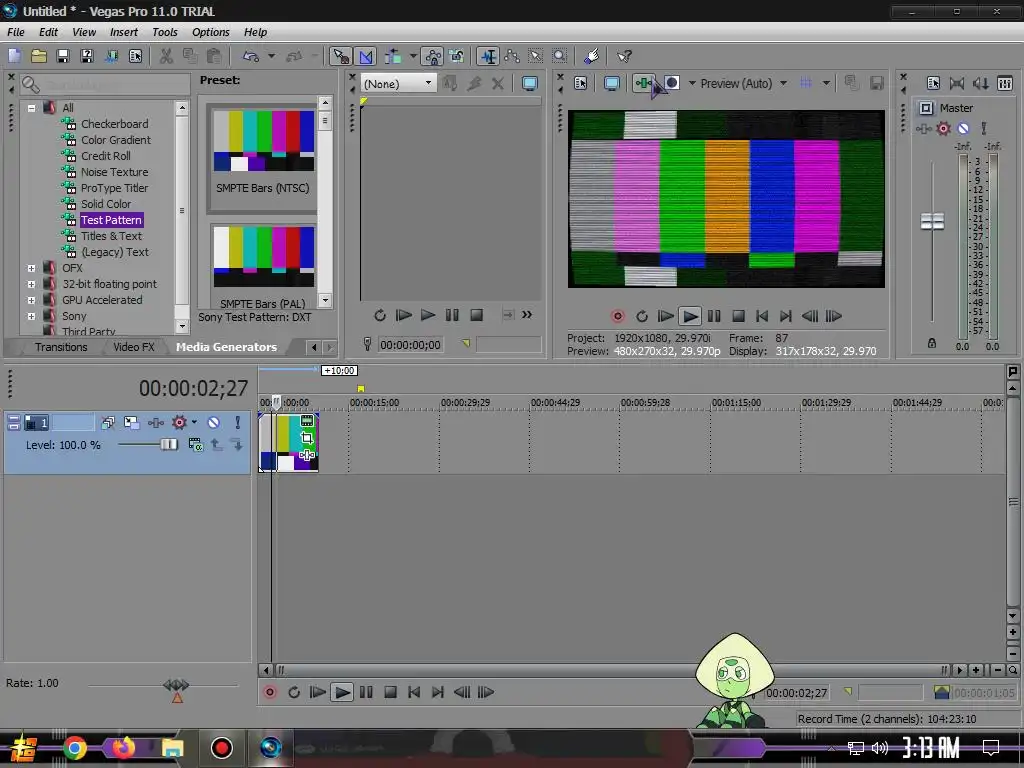
Task: Click the Master volume fader handle
Action: (x=932, y=221)
